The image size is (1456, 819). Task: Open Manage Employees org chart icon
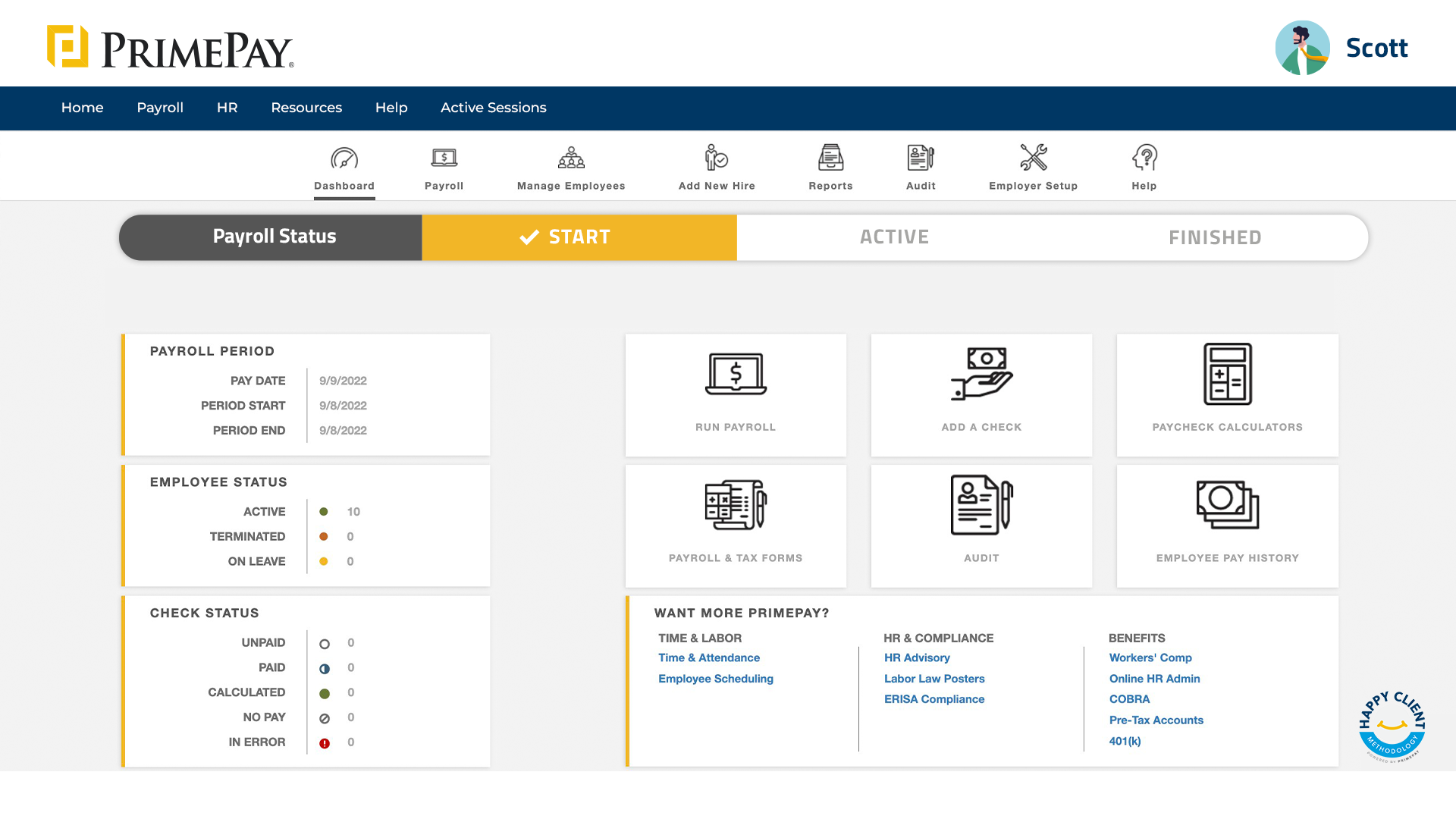tap(571, 158)
